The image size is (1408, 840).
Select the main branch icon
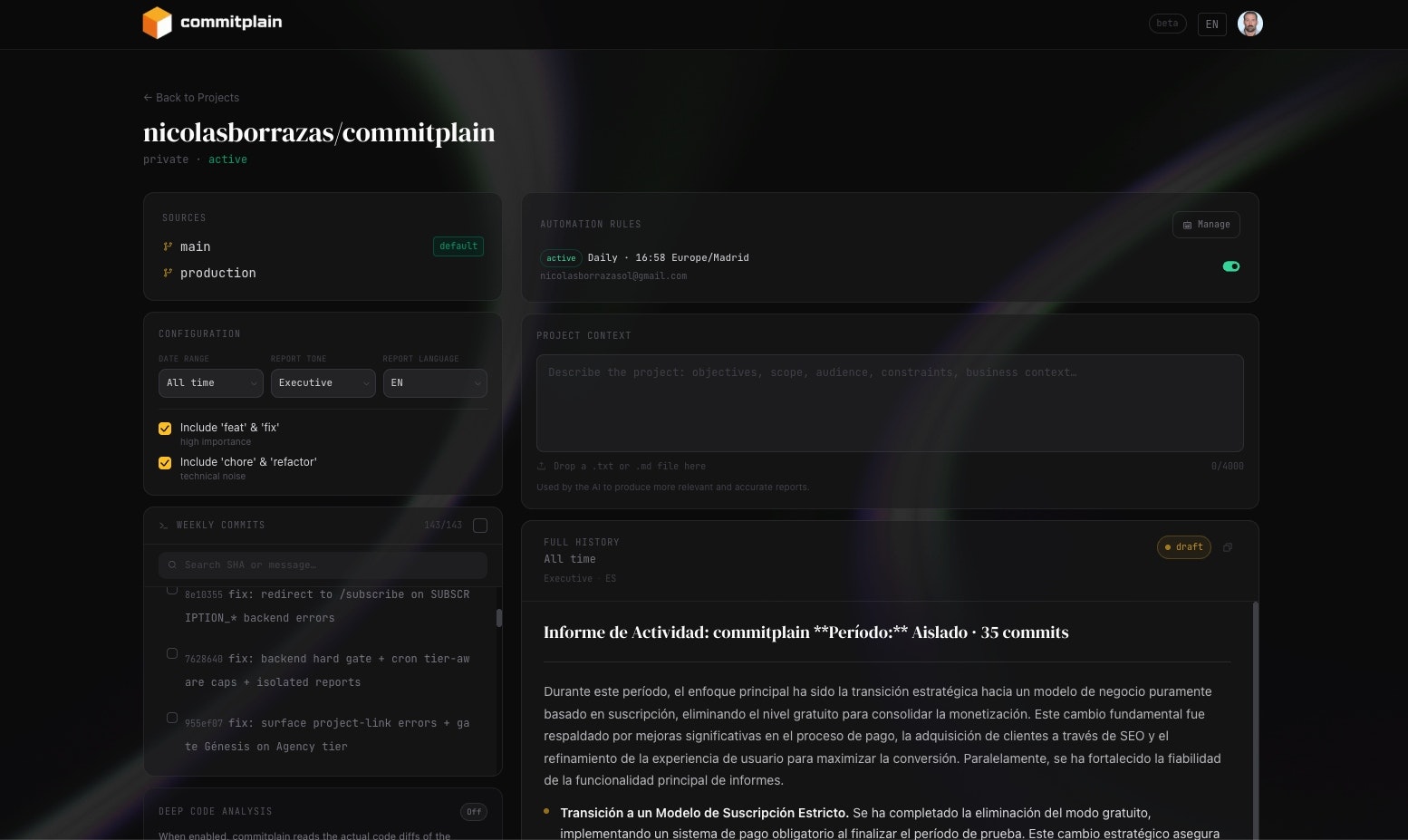coord(168,246)
